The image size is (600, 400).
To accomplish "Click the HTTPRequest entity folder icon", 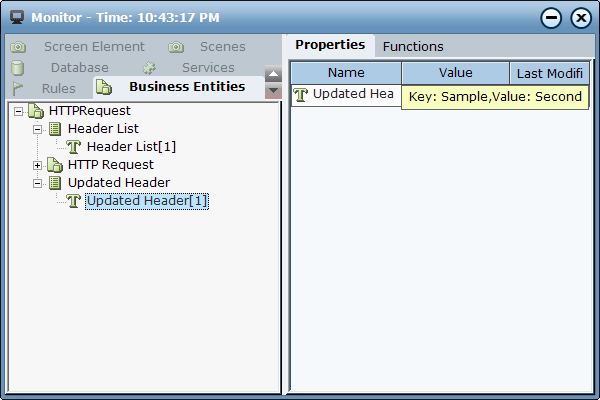I will tap(35, 111).
